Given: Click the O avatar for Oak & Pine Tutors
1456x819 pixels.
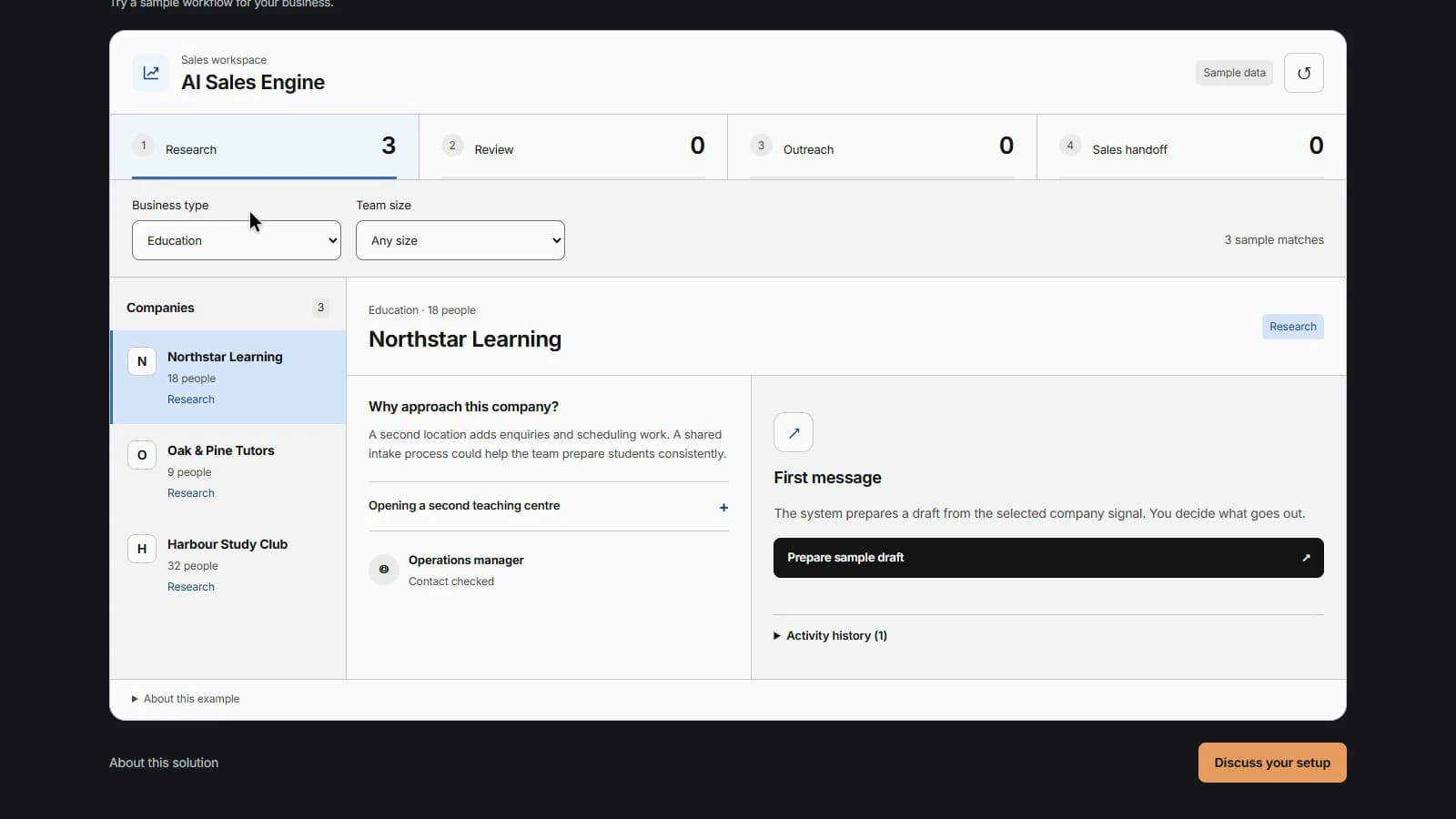Looking at the screenshot, I should [x=142, y=455].
